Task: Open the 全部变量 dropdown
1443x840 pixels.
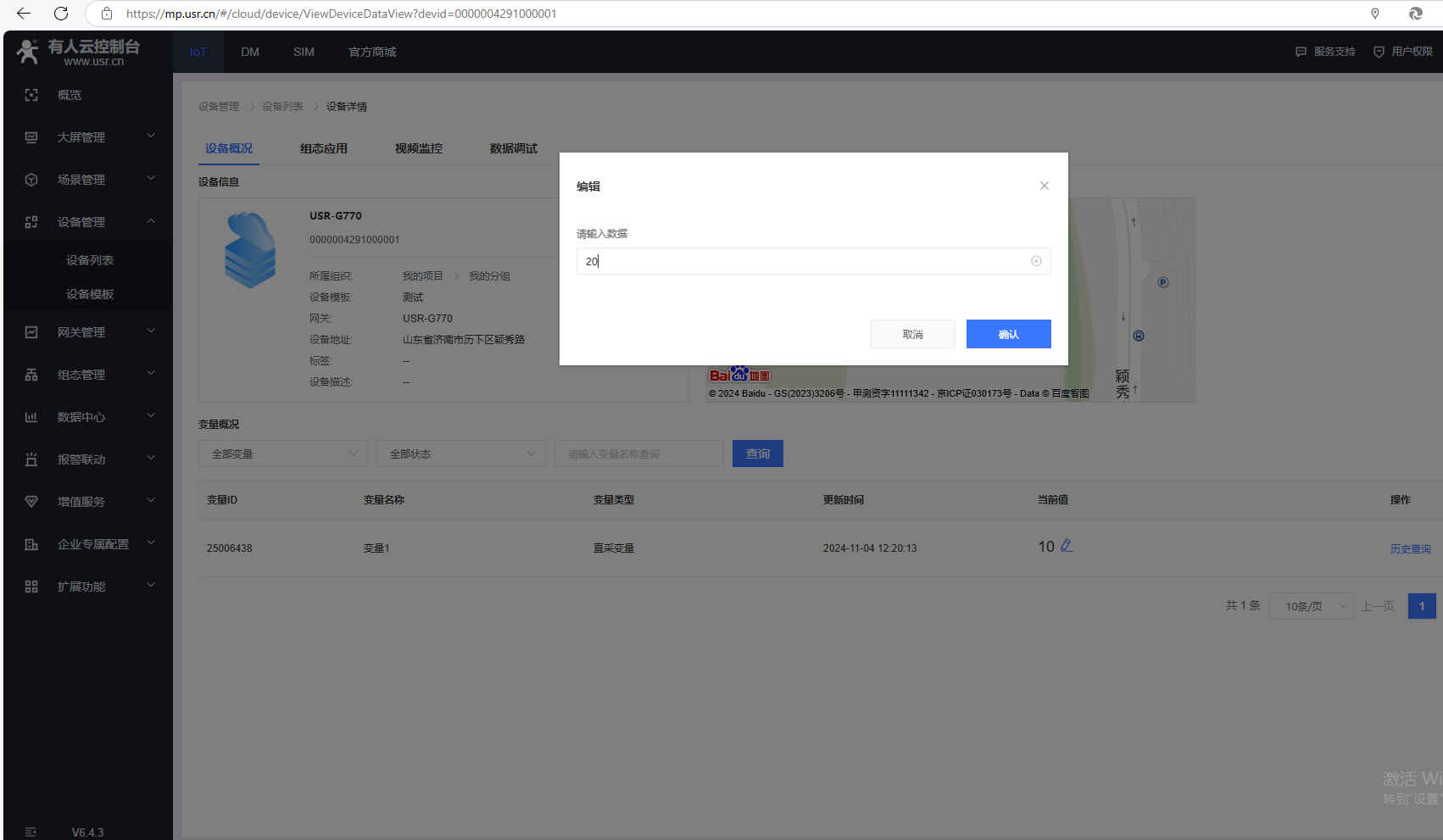Action: point(282,453)
